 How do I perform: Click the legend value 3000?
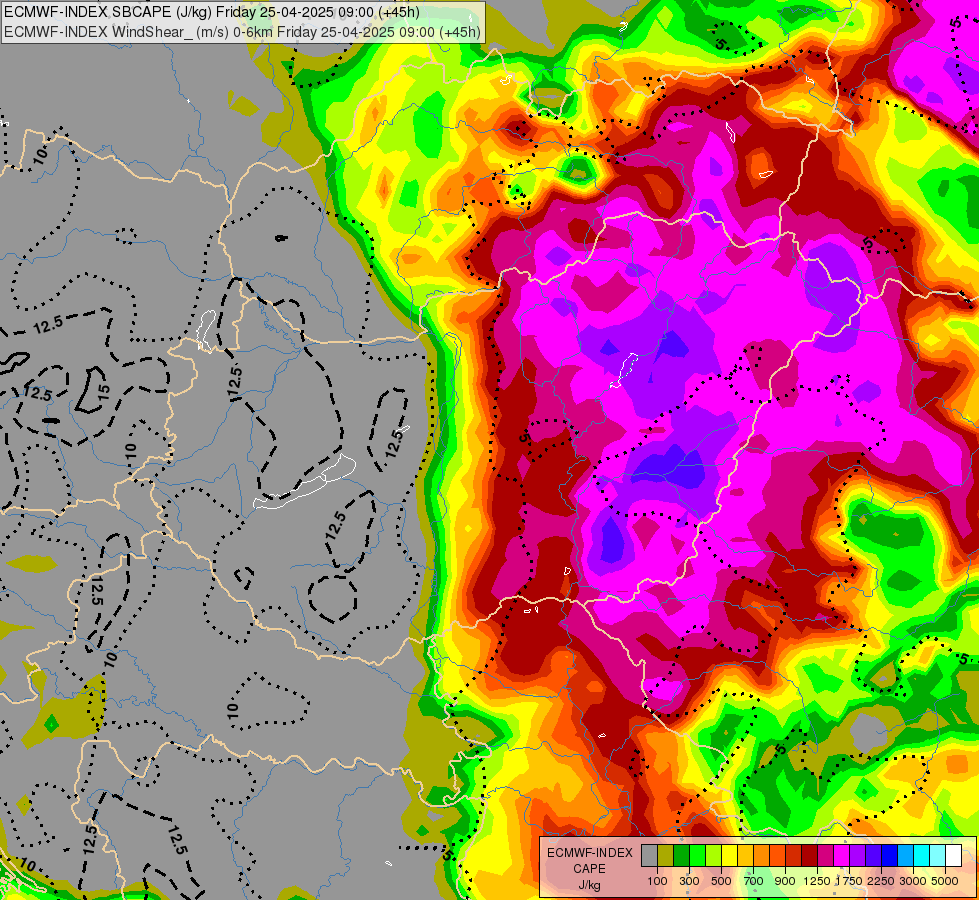point(913,881)
